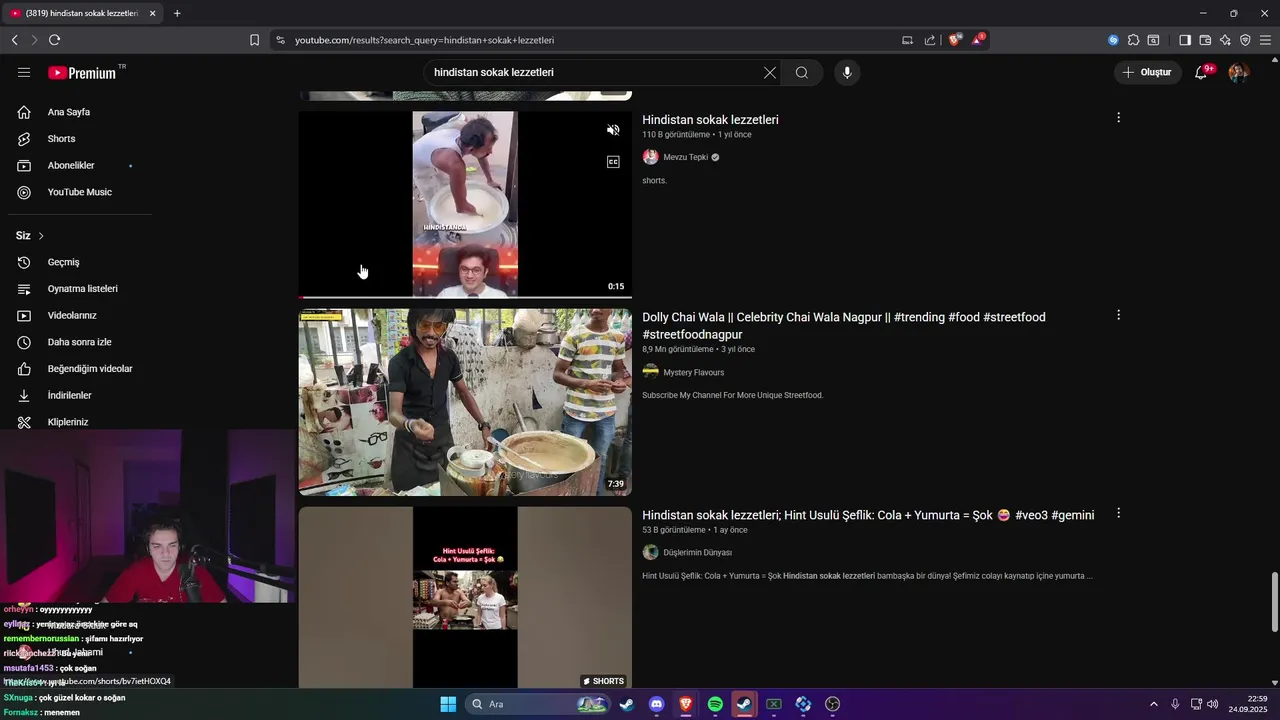The width and height of the screenshot is (1280, 720).
Task: Close the YouTube browser tab
Action: 153,13
